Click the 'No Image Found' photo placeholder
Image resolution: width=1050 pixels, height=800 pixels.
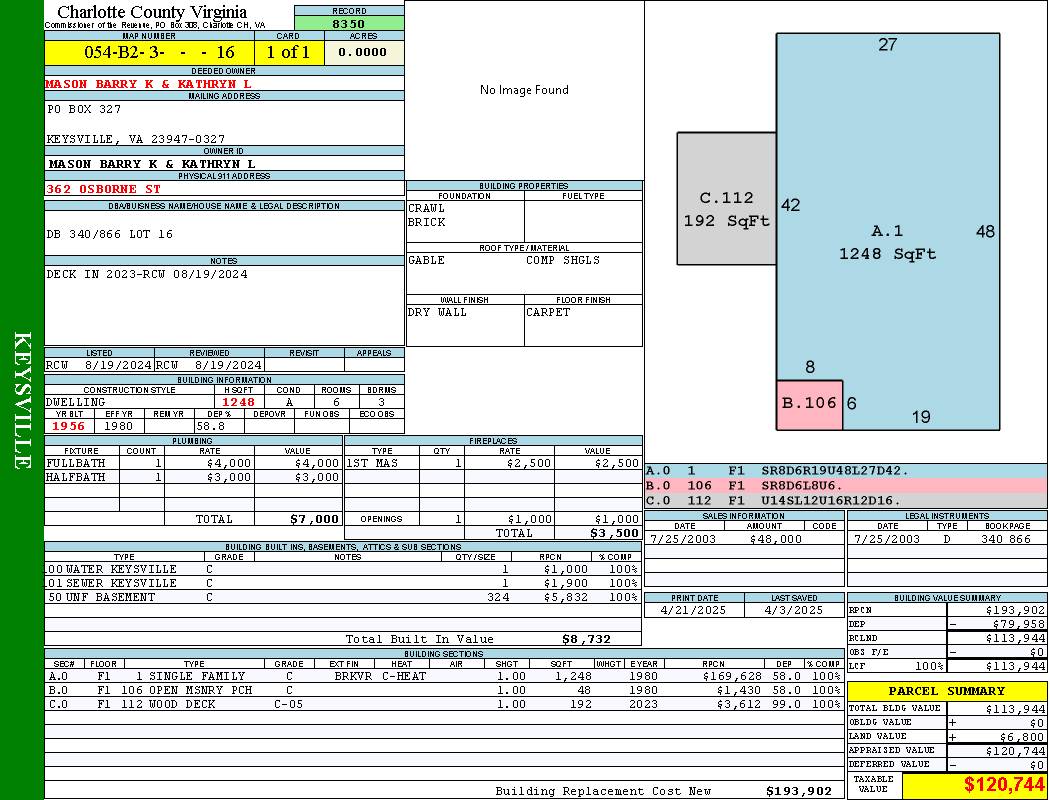pos(524,90)
